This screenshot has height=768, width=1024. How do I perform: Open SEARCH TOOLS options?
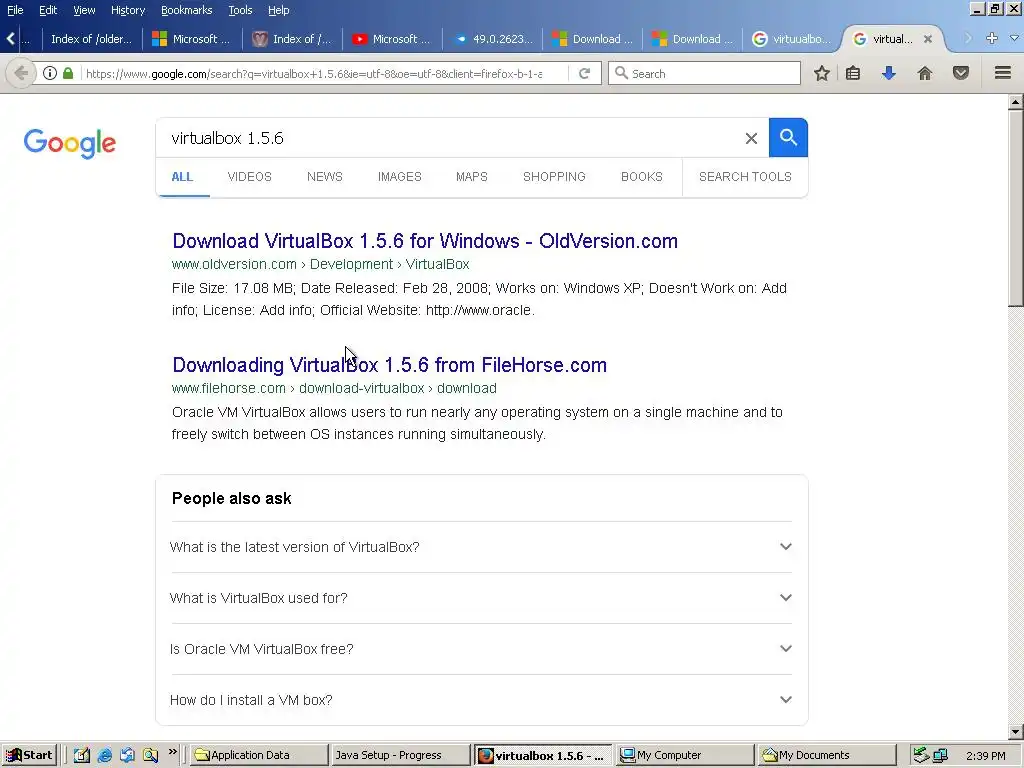[x=745, y=177]
